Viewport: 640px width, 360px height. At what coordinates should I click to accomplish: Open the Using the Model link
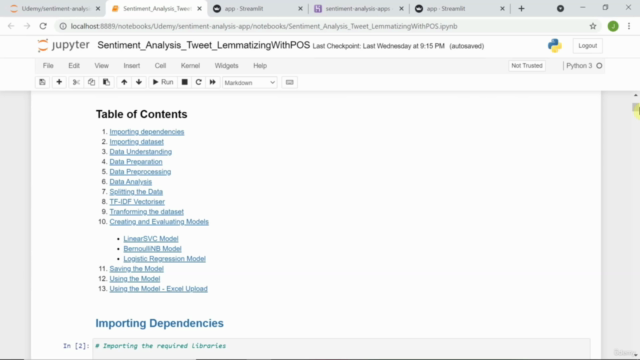click(x=135, y=279)
